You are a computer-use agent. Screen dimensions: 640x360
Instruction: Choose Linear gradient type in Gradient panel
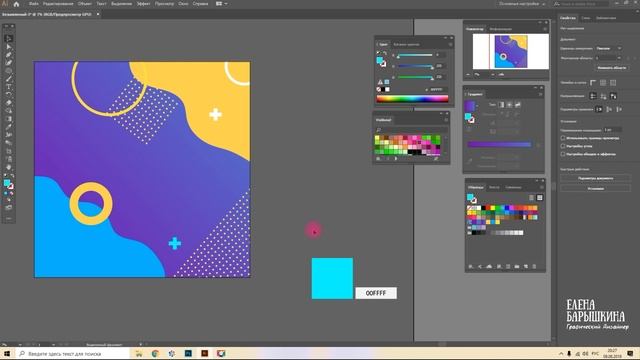pyautogui.click(x=501, y=105)
